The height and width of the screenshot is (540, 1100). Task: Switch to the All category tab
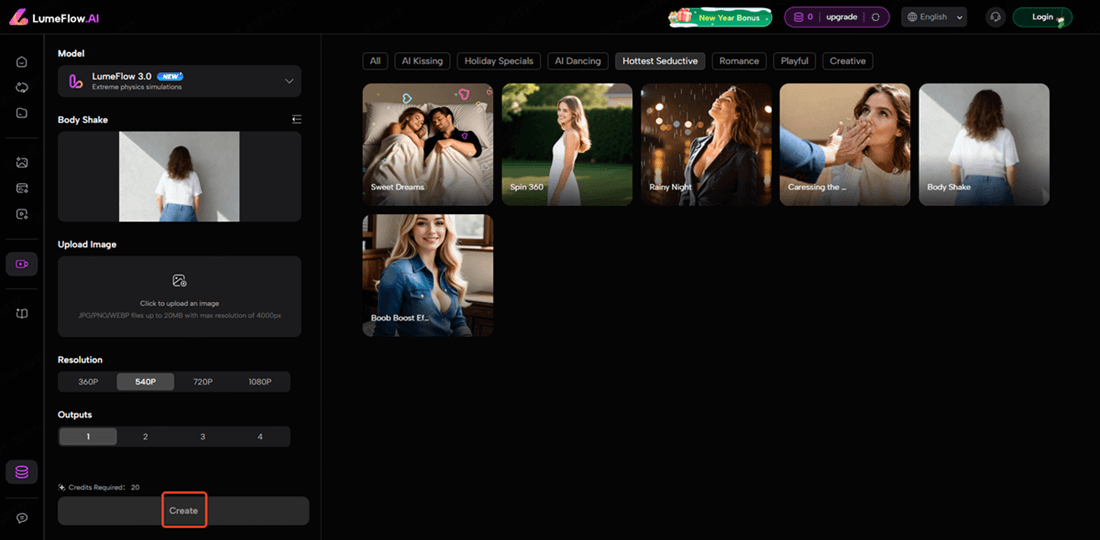375,61
